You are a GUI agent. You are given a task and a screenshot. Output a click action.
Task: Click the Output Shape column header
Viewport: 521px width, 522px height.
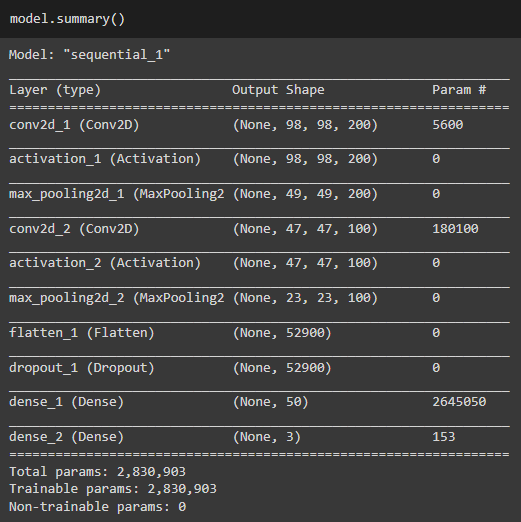(278, 90)
